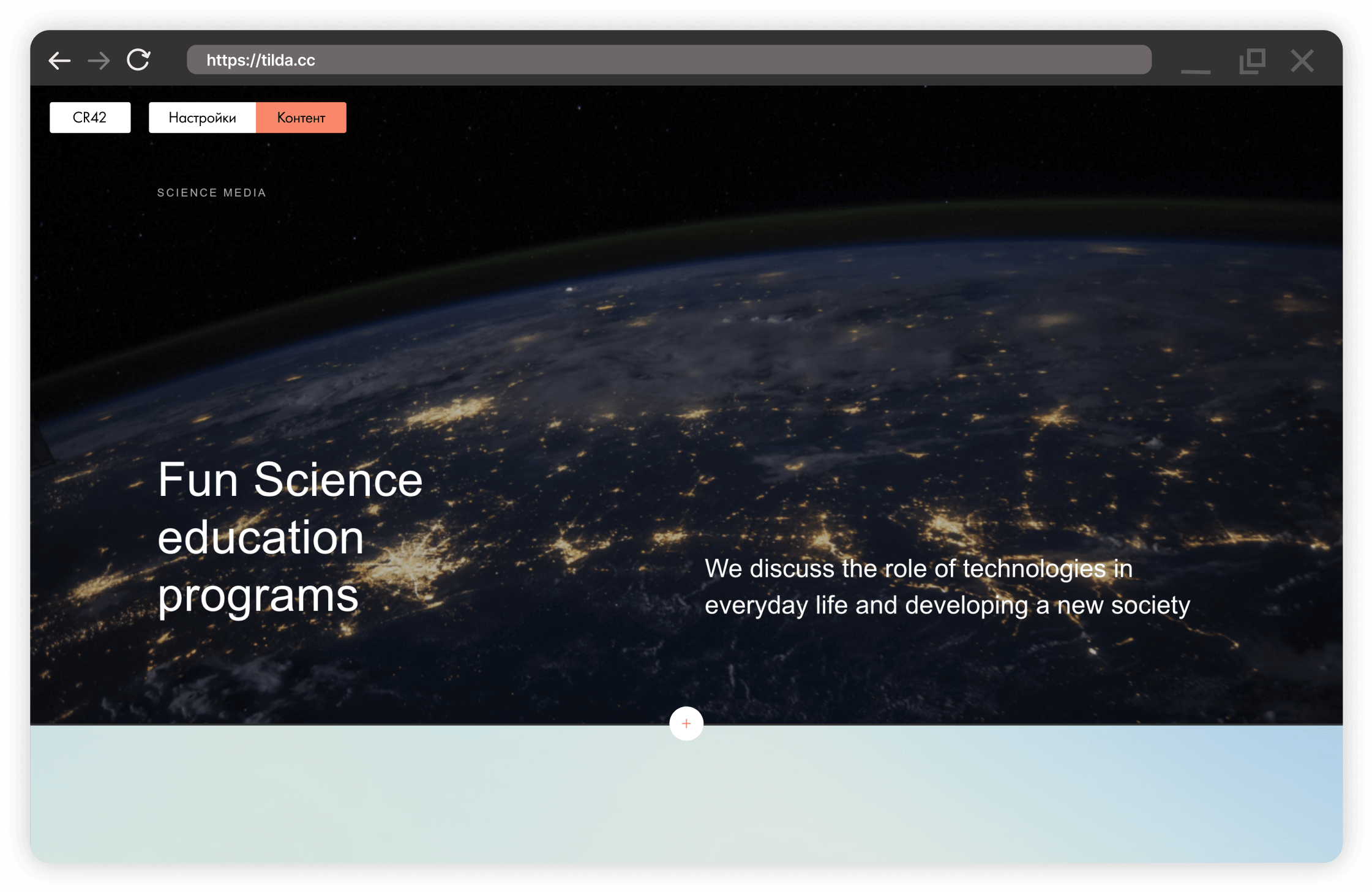
Task: Switch to the Контент tab
Action: (301, 118)
